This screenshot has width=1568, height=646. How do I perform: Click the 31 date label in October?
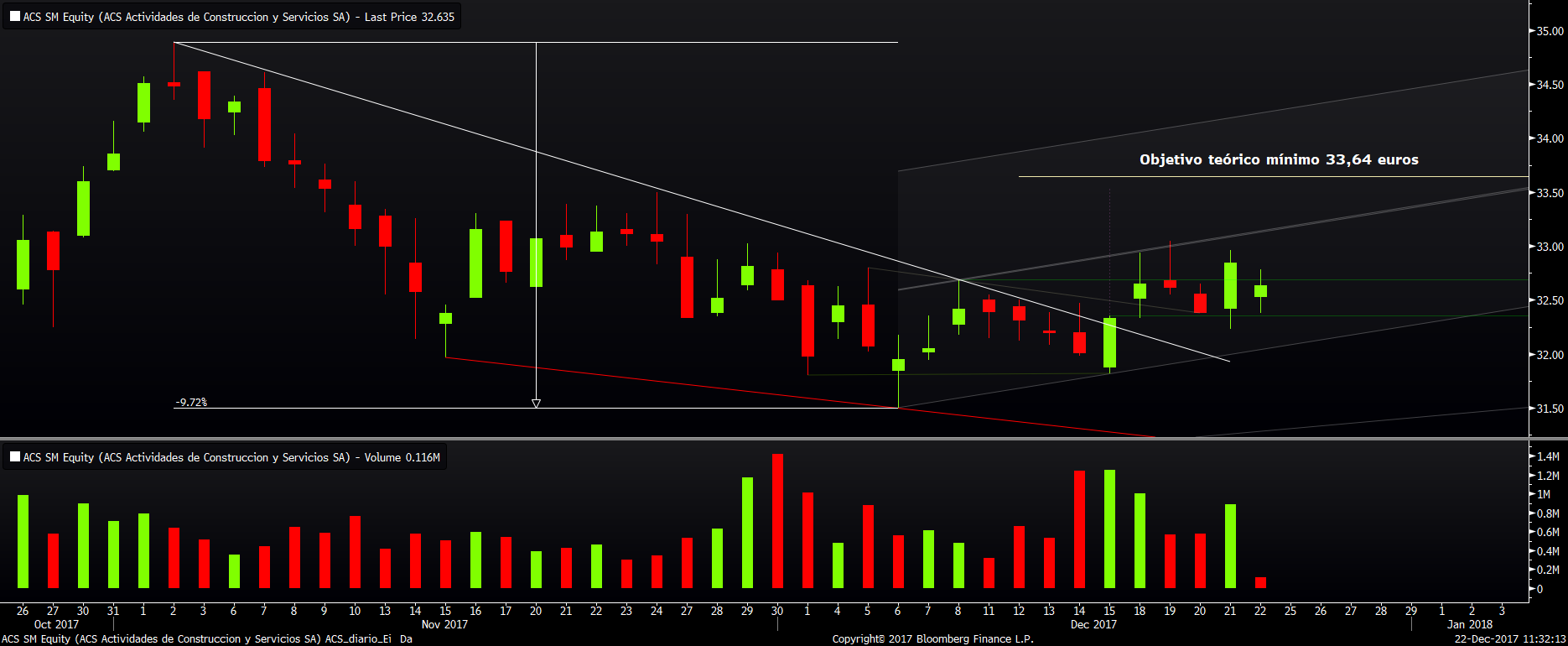click(x=113, y=611)
